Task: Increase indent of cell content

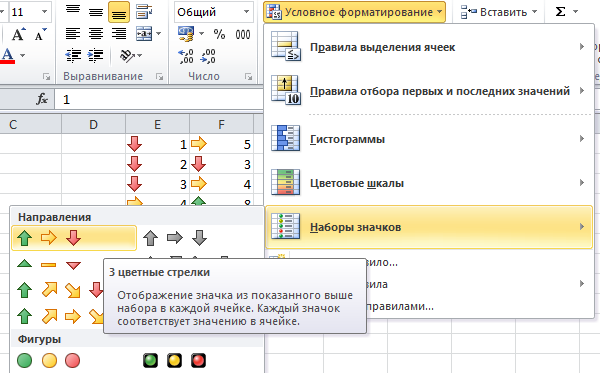Action: pyautogui.click(x=96, y=56)
